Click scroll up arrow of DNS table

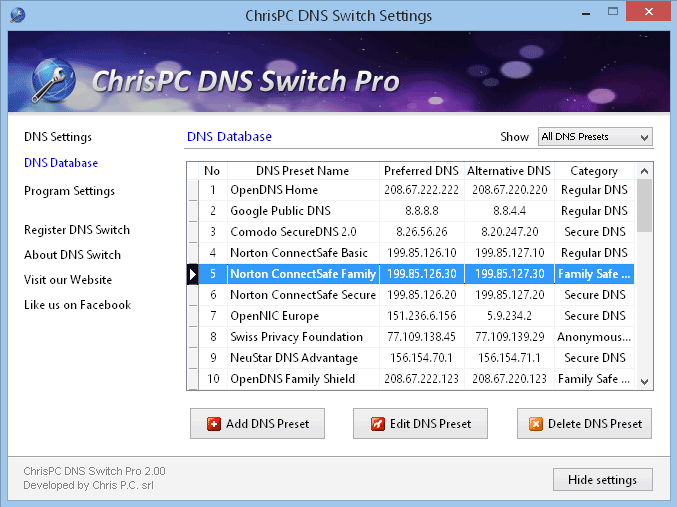coord(644,171)
